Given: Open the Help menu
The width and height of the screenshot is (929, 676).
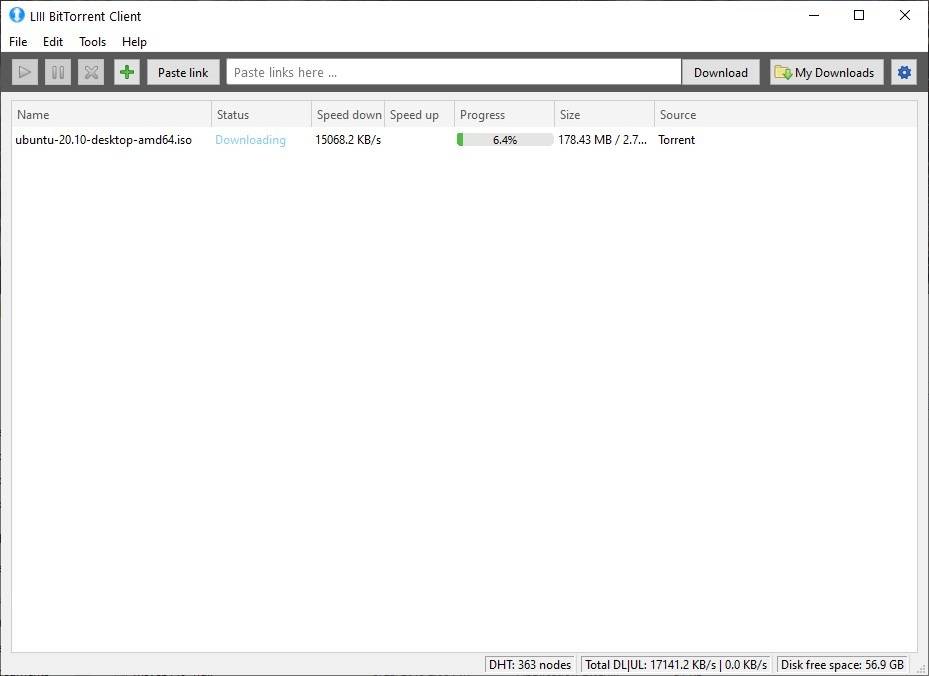Looking at the screenshot, I should click(x=134, y=41).
